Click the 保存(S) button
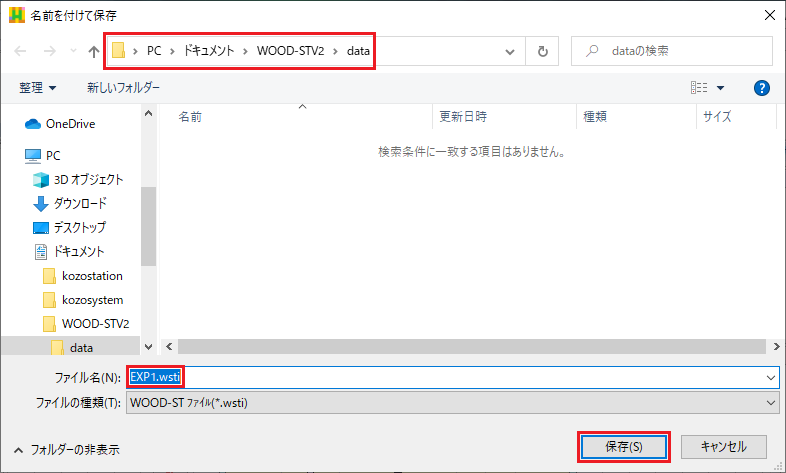 coord(623,446)
